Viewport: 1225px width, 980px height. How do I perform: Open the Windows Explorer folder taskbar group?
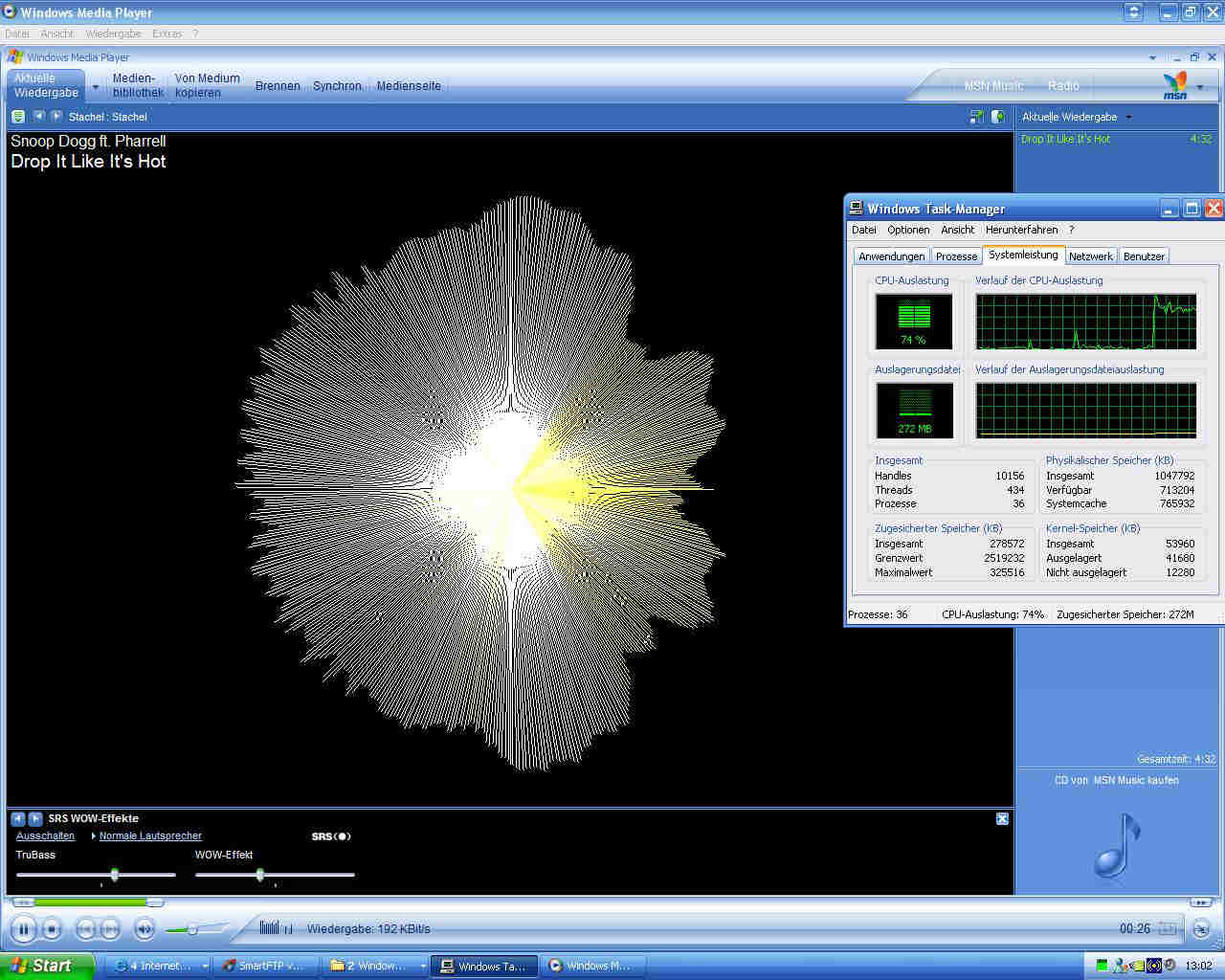click(376, 966)
